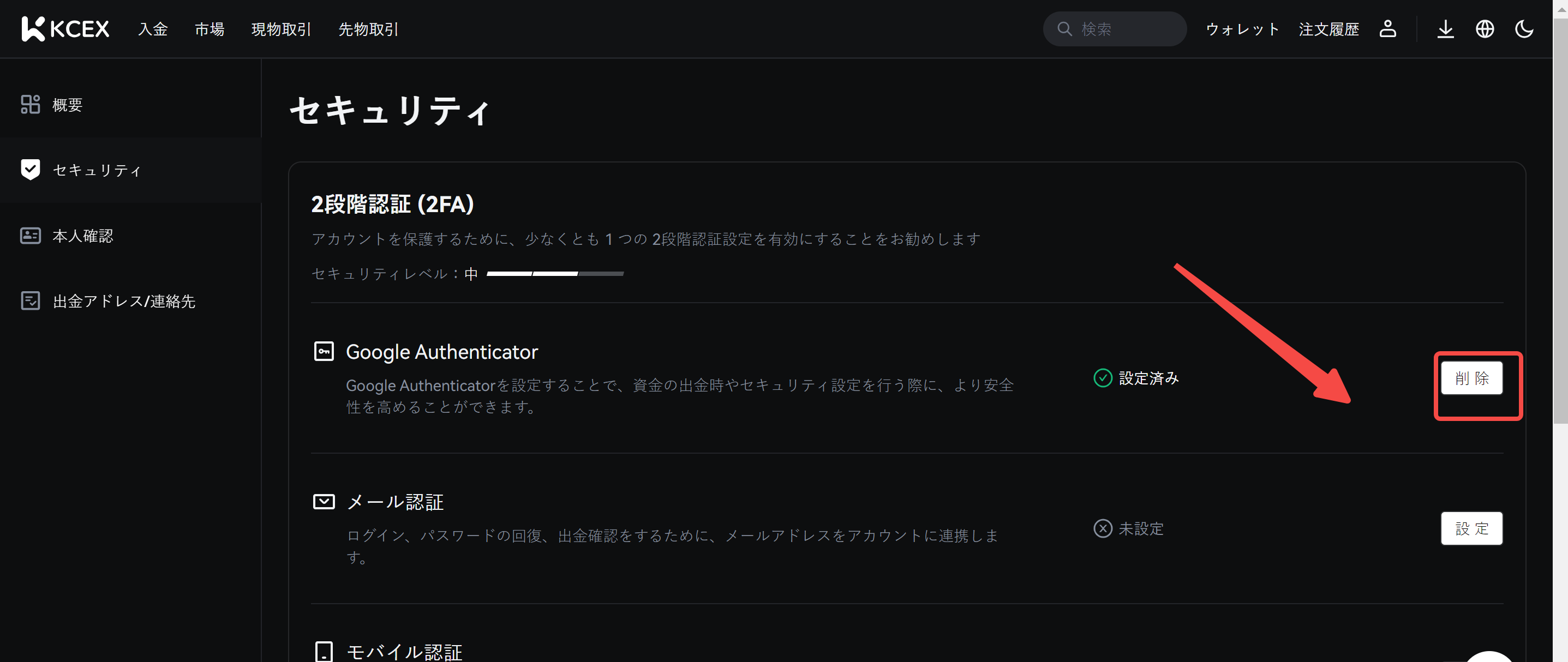Click 削除 for Google Authenticator
Image resolution: width=1568 pixels, height=662 pixels.
(x=1471, y=378)
